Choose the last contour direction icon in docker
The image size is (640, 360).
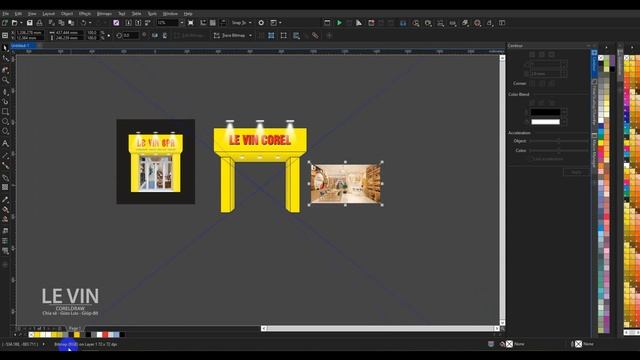pyautogui.click(x=551, y=54)
